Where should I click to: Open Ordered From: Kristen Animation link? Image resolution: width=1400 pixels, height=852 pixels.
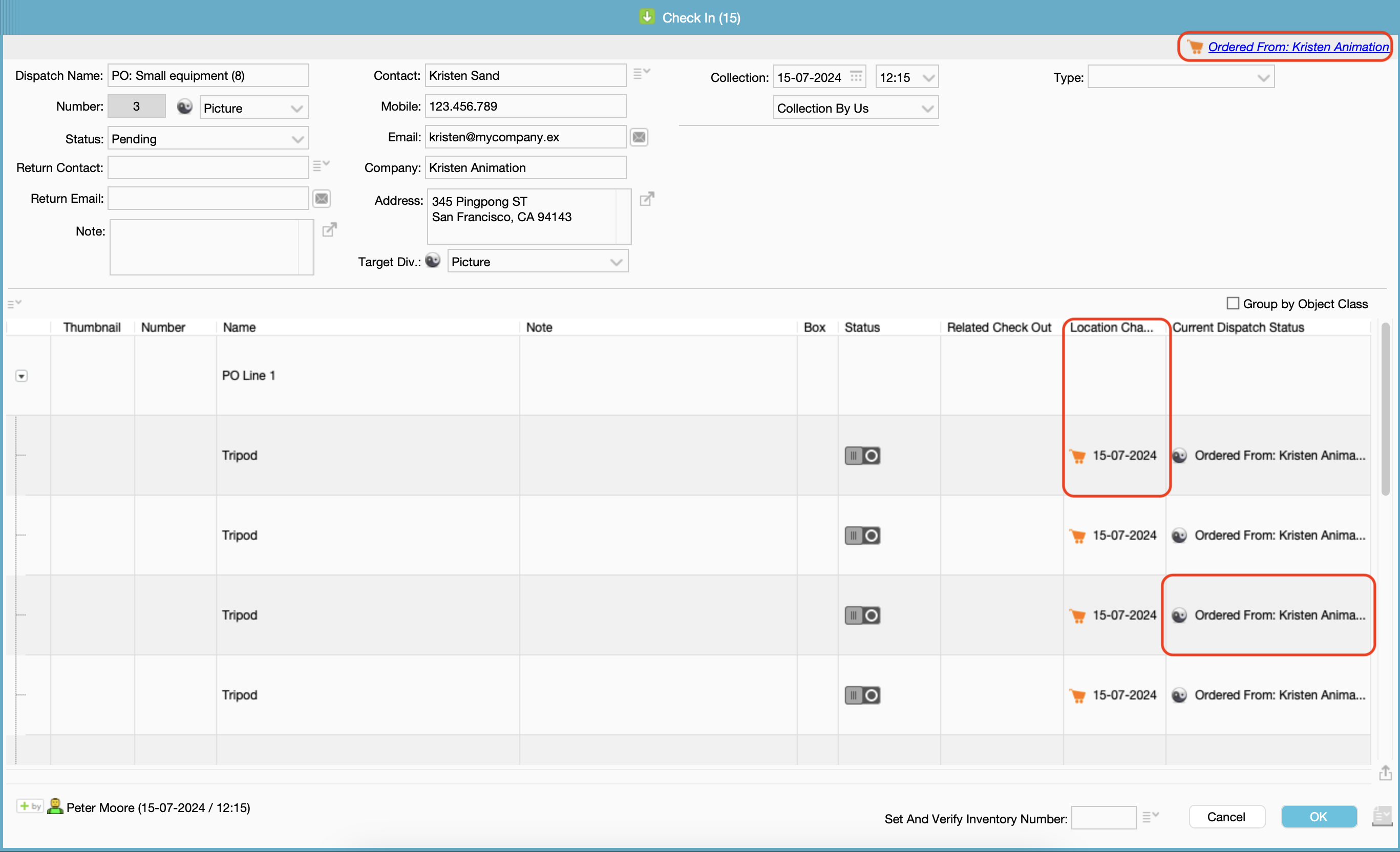pyautogui.click(x=1298, y=47)
